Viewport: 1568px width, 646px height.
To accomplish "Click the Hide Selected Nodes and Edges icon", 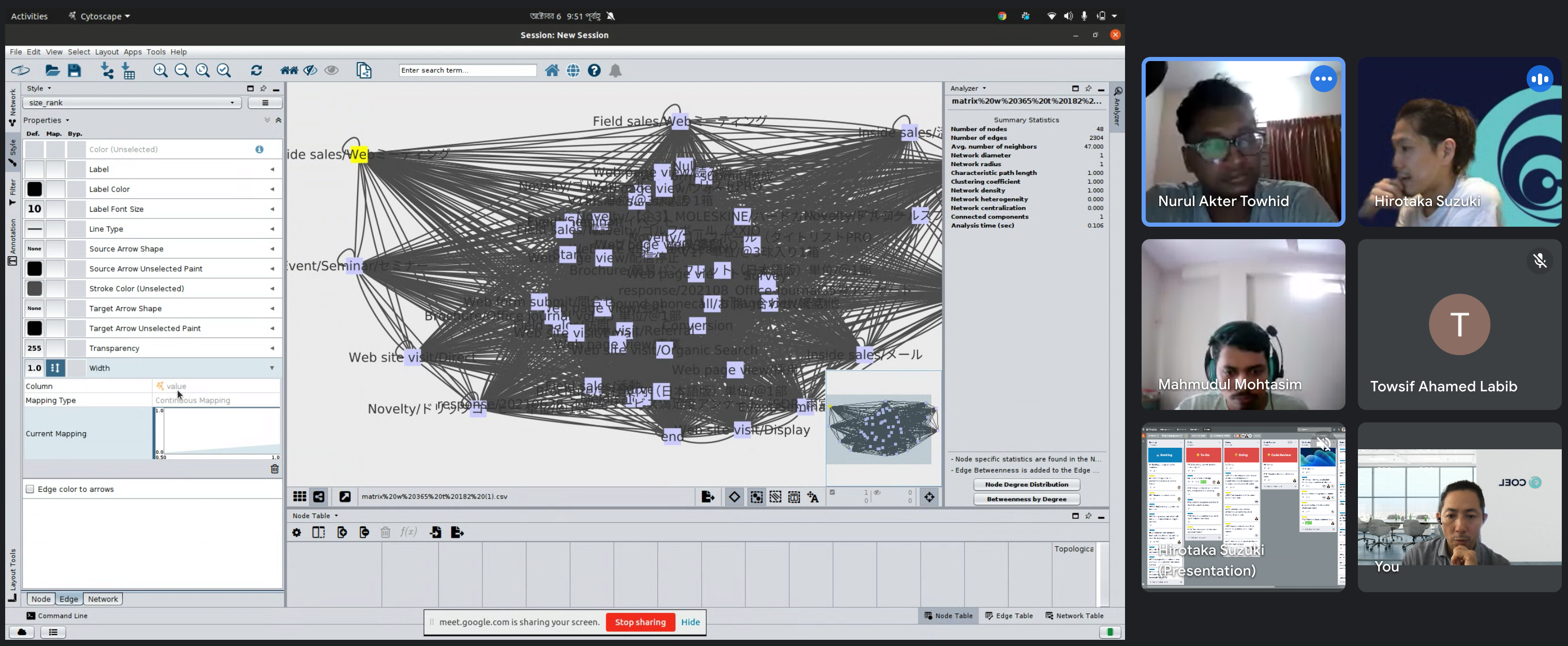I will tap(310, 70).
